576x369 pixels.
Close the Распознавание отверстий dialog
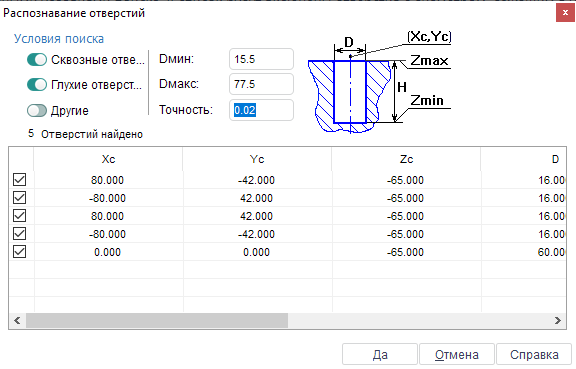(x=565, y=13)
